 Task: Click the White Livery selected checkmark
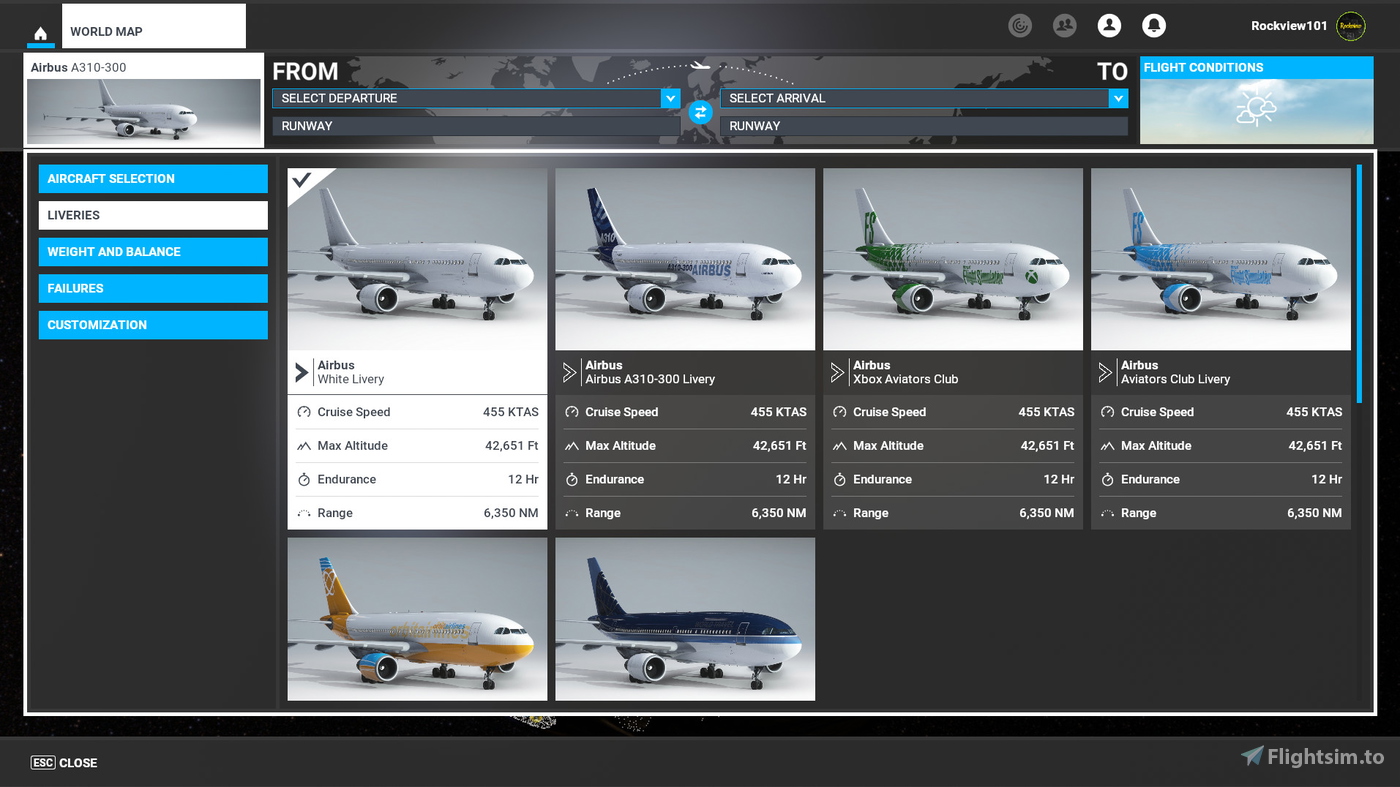point(301,181)
